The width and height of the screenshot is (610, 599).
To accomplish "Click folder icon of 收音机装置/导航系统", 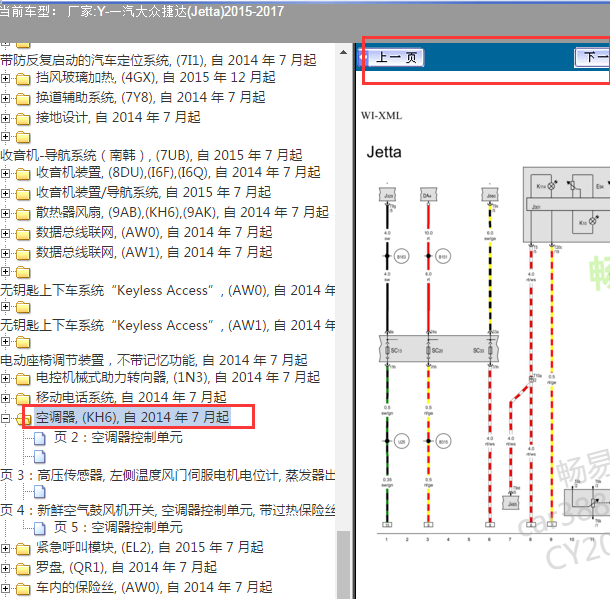I will click(x=23, y=194).
